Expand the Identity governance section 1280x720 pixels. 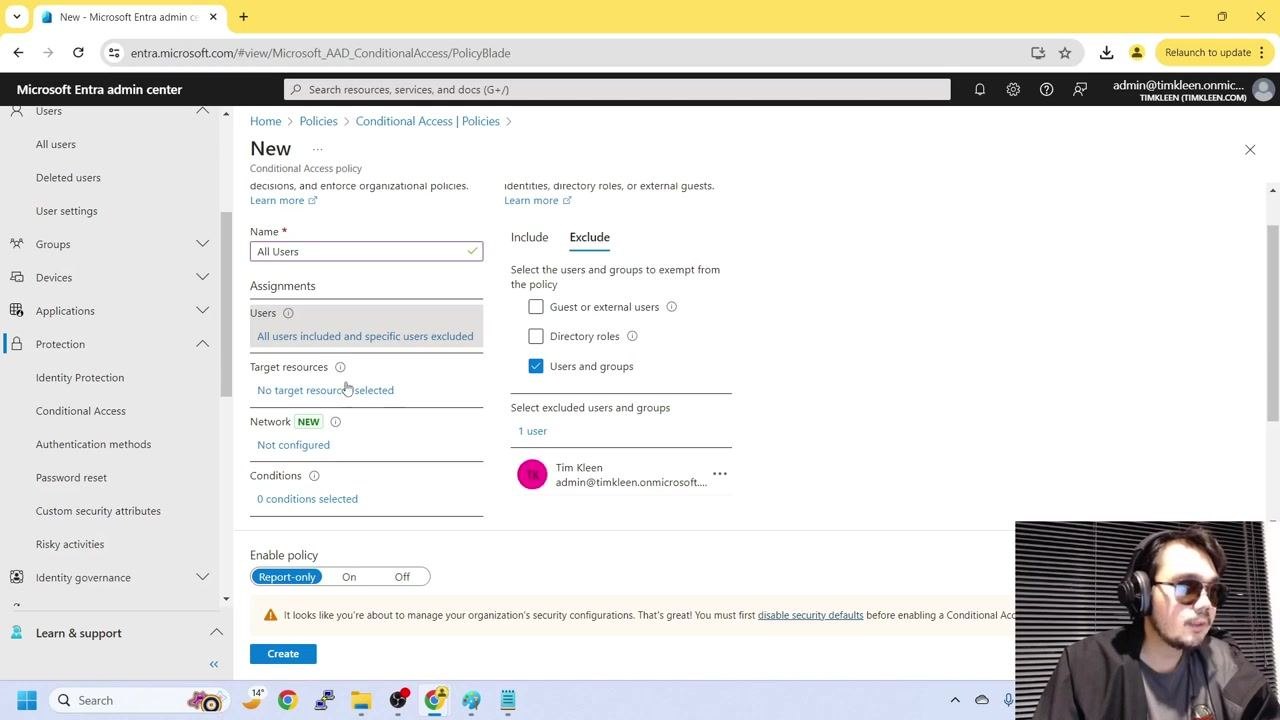pyautogui.click(x=202, y=577)
